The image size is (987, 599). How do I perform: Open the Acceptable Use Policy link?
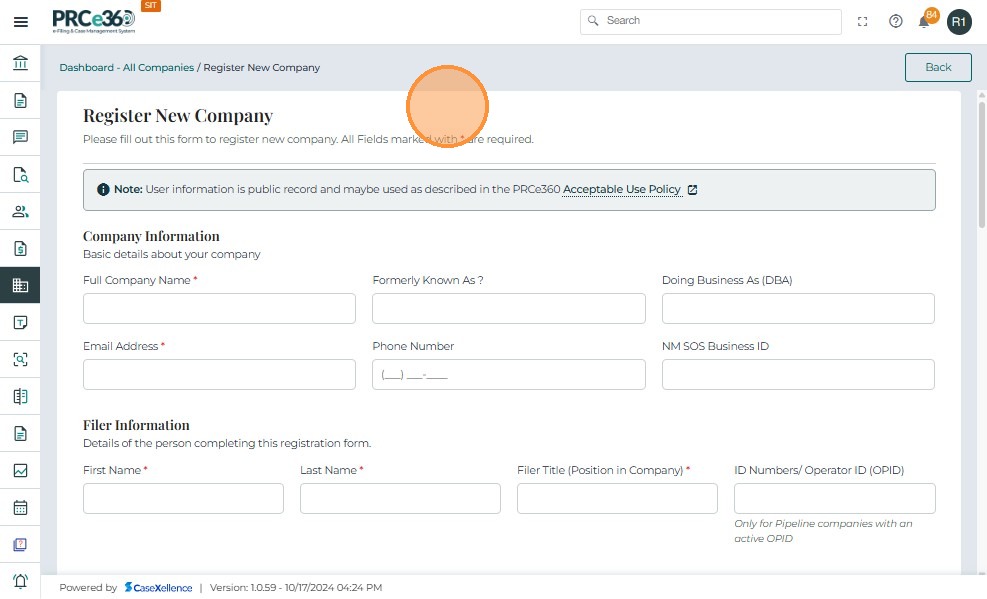[621, 189]
